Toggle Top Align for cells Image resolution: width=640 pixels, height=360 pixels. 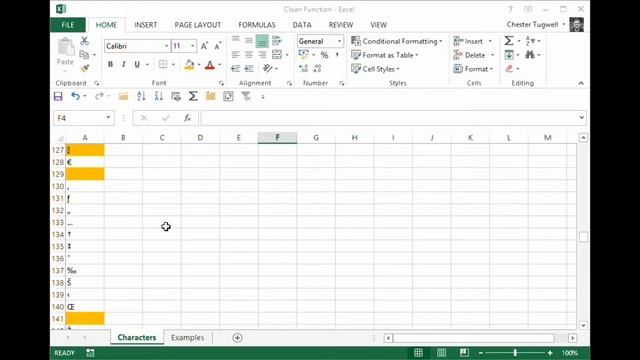236,40
